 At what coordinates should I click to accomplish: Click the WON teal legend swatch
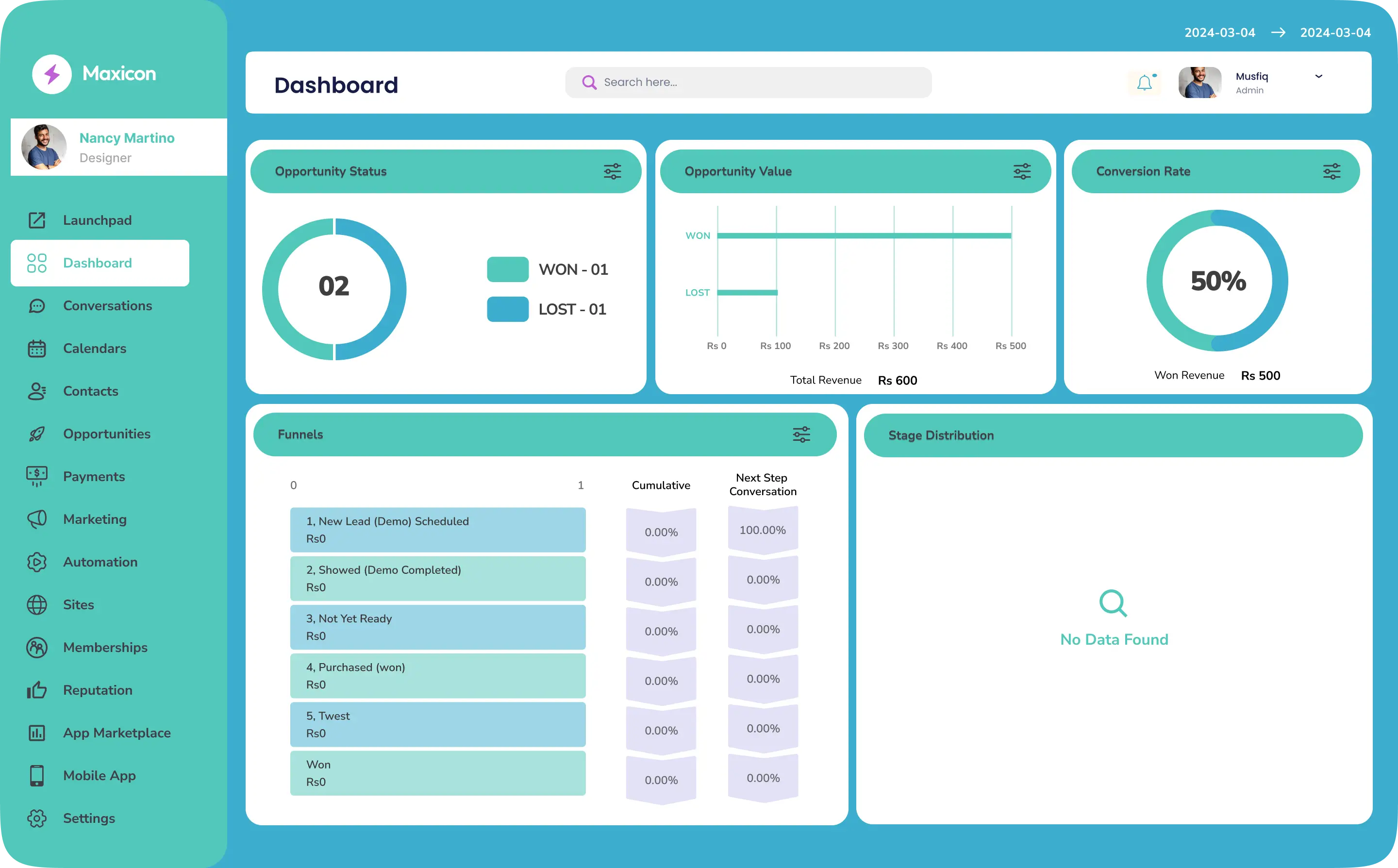pos(507,269)
